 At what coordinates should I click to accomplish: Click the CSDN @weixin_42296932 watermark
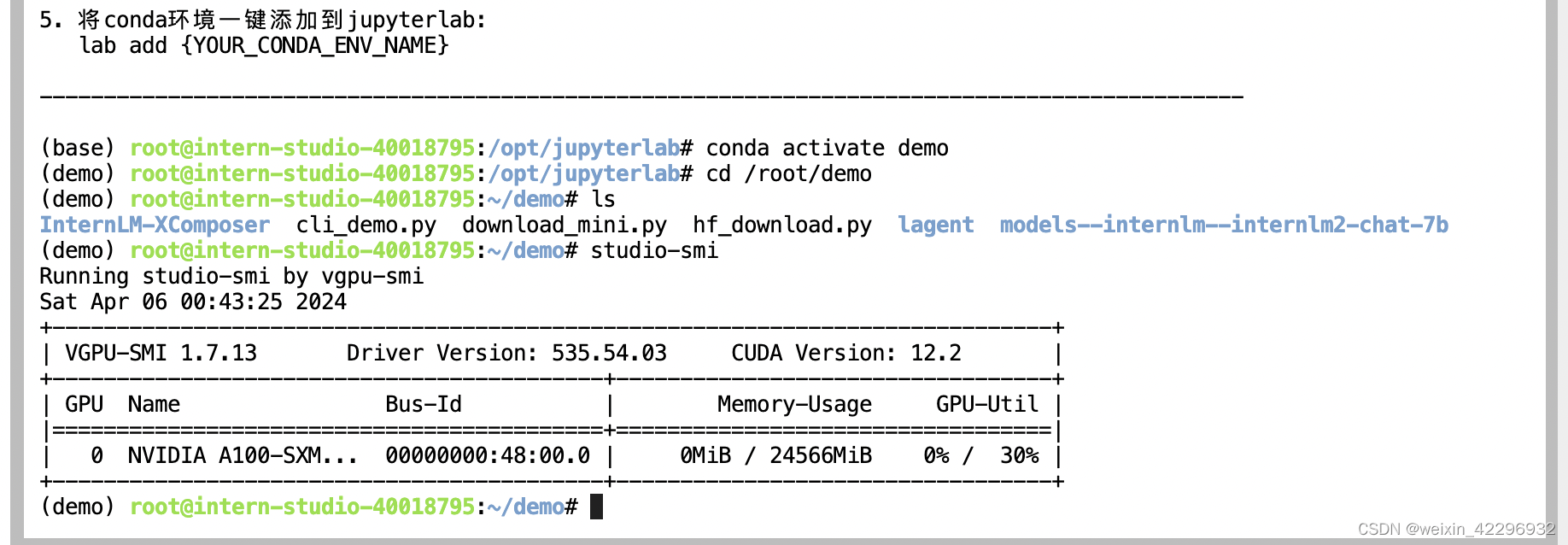click(x=1457, y=529)
